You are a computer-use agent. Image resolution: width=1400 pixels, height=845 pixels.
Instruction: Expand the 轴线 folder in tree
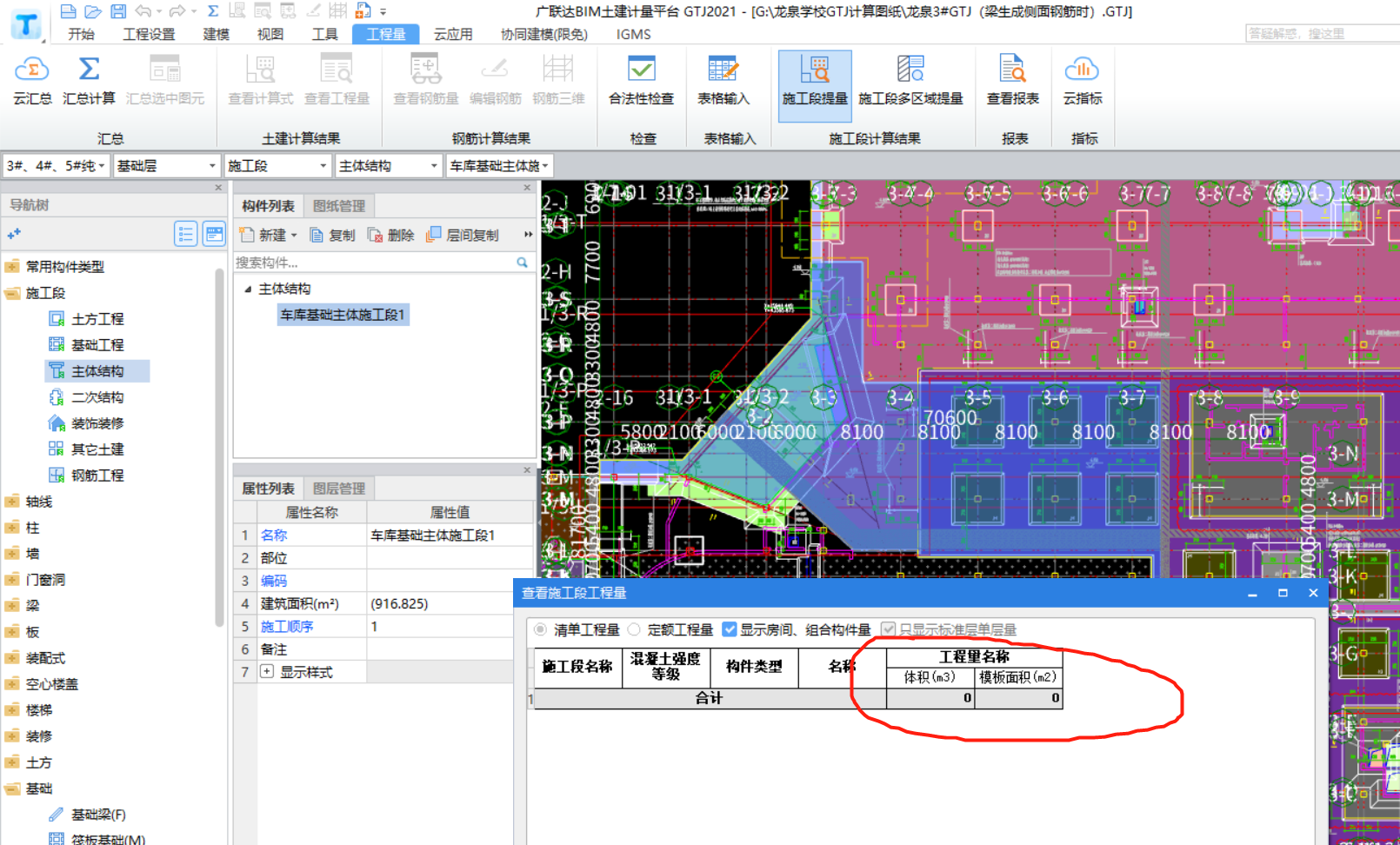pyautogui.click(x=11, y=502)
